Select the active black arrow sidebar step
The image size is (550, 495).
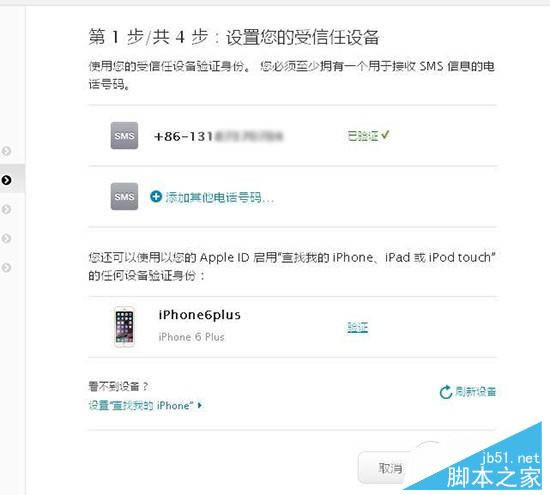pyautogui.click(x=6, y=180)
